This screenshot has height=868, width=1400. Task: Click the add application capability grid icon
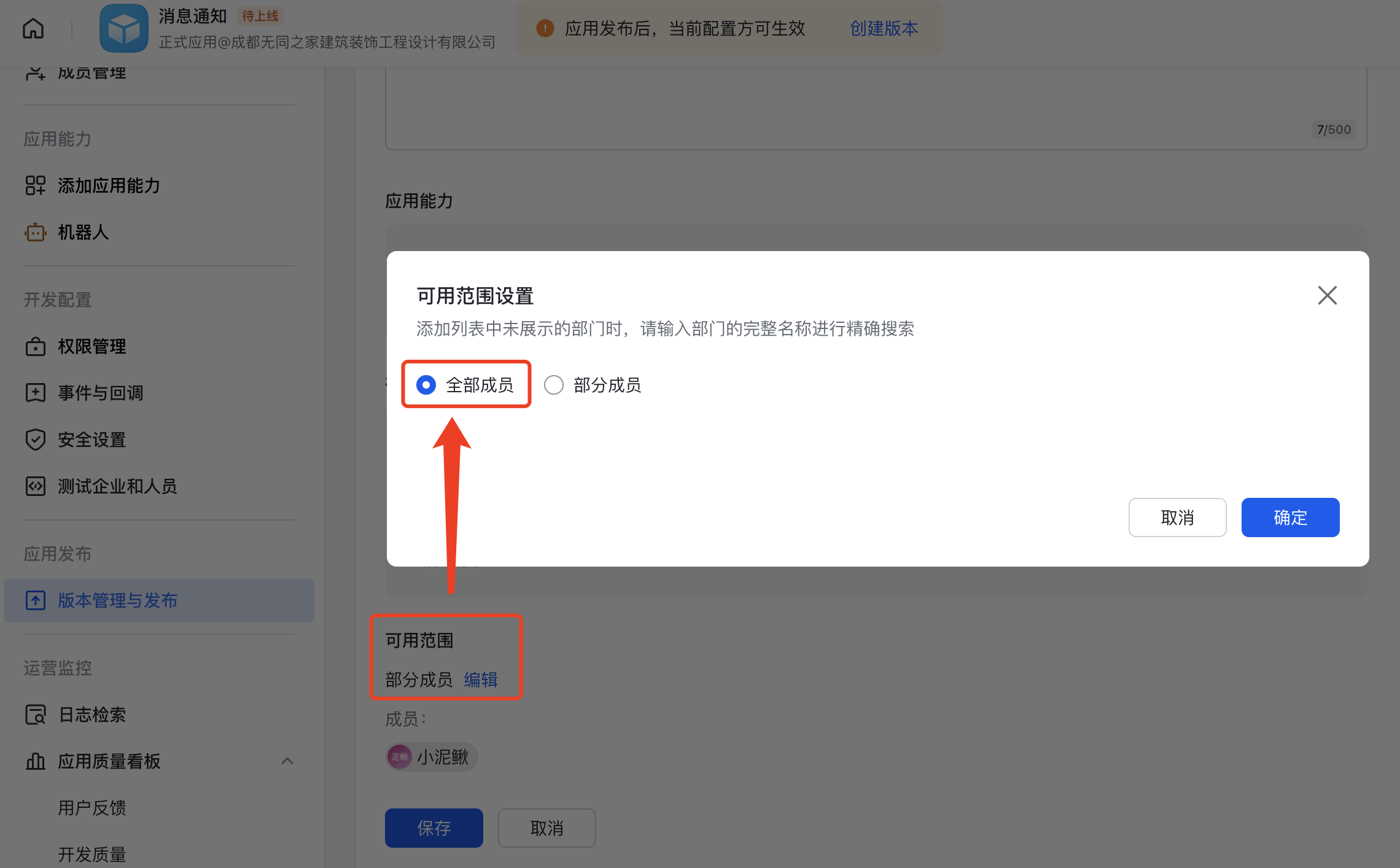36,185
